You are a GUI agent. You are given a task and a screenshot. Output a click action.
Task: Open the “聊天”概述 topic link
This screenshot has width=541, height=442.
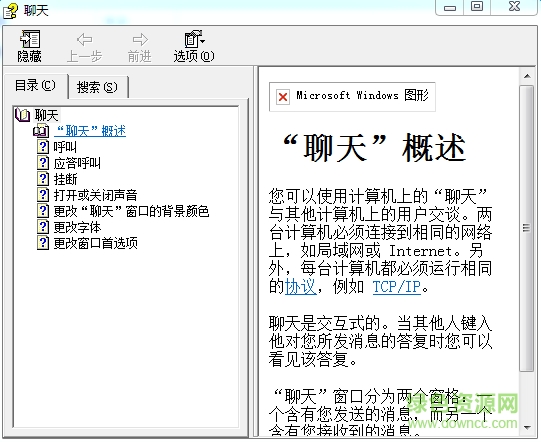pos(90,131)
